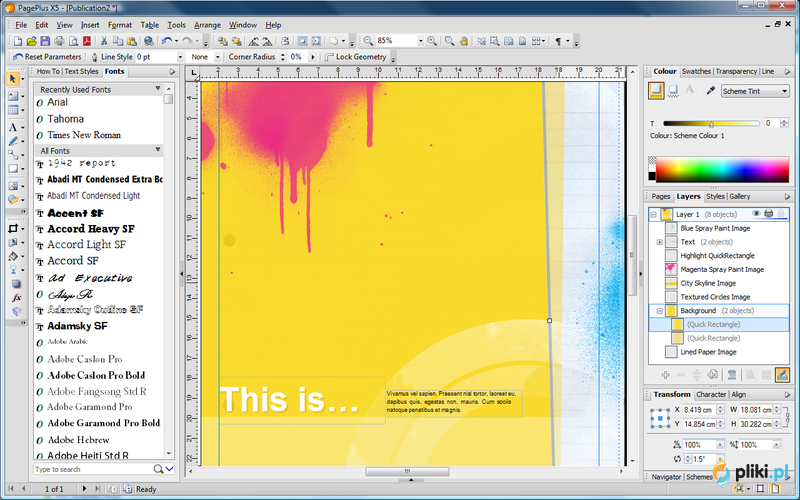800x500 pixels.
Task: Select the Artistic Text tool (A)
Action: point(13,127)
